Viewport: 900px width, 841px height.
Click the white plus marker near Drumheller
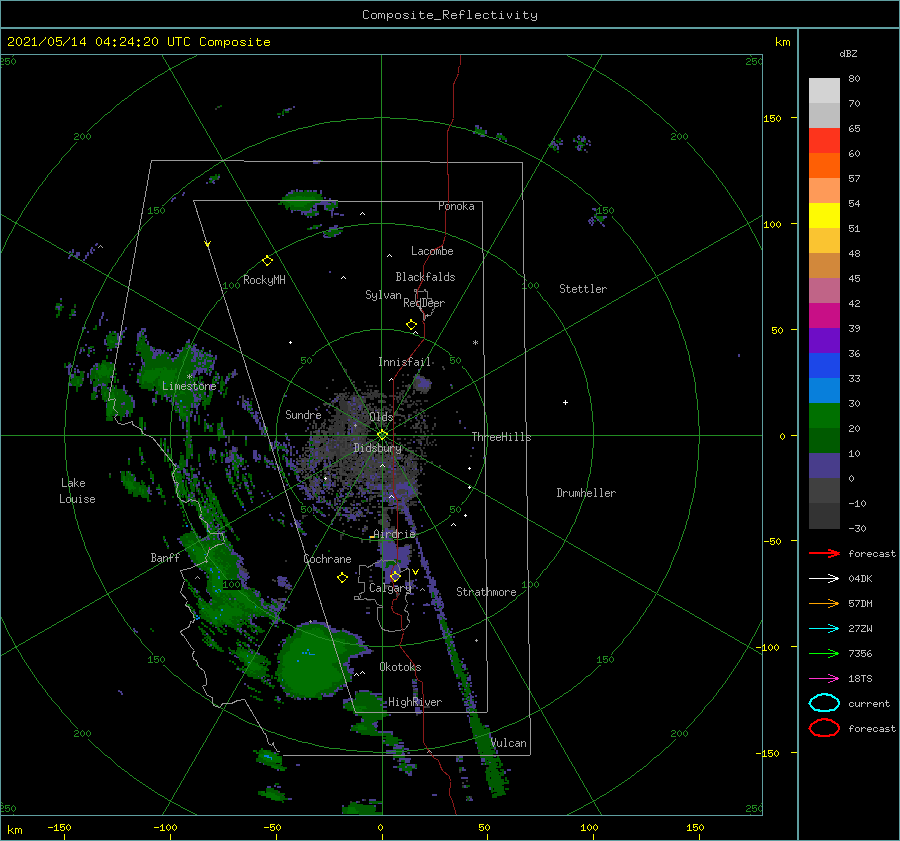click(565, 402)
